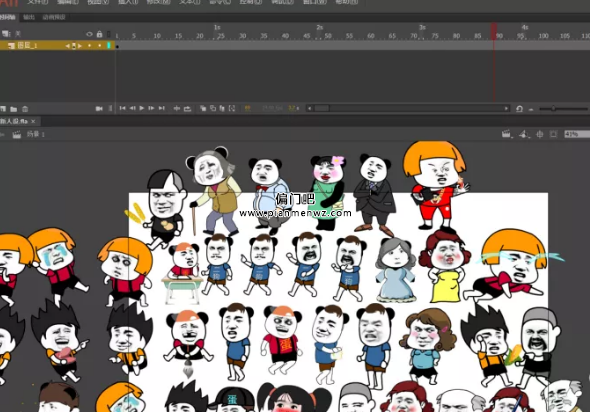This screenshot has width=590, height=412.
Task: Open the 文本 (Text) menu
Action: click(x=189, y=2)
